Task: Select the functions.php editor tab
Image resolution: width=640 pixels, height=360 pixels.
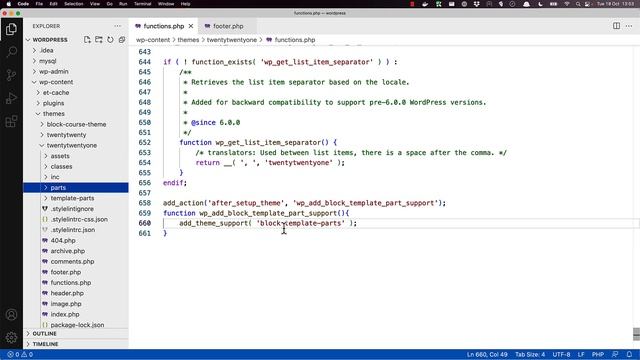Action: 164,26
